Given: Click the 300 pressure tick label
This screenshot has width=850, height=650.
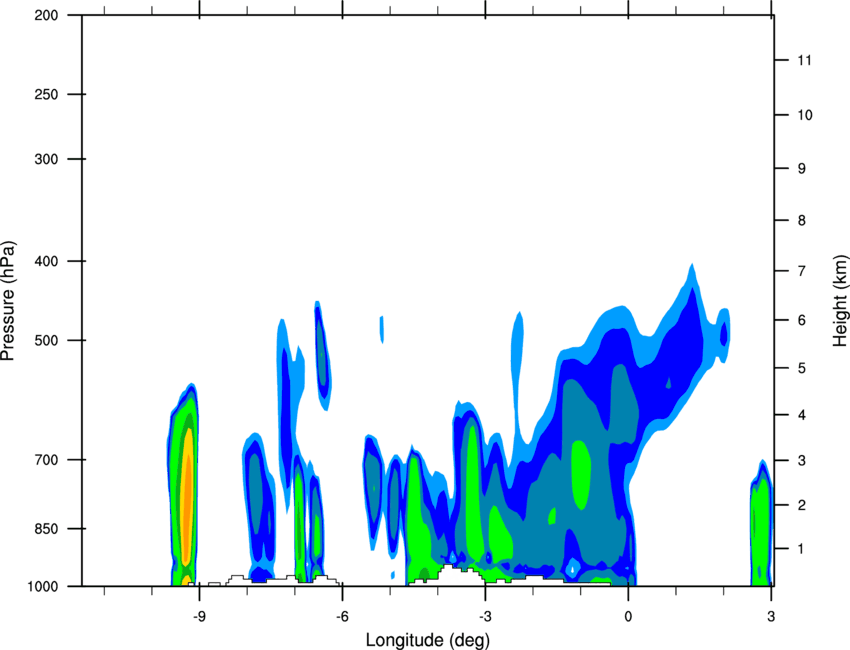Looking at the screenshot, I should click(x=46, y=159).
